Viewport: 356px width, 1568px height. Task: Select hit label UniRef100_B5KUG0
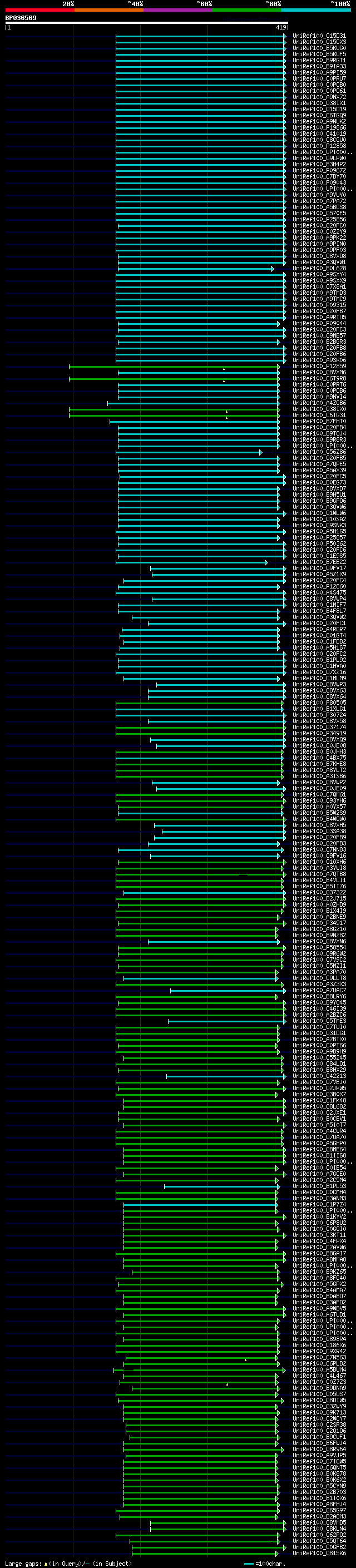[319, 48]
